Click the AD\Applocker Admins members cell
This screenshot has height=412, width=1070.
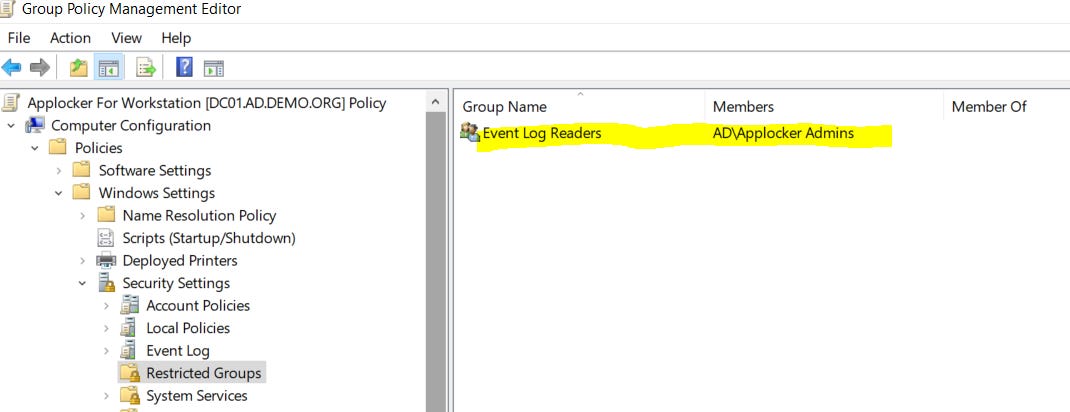(x=783, y=133)
